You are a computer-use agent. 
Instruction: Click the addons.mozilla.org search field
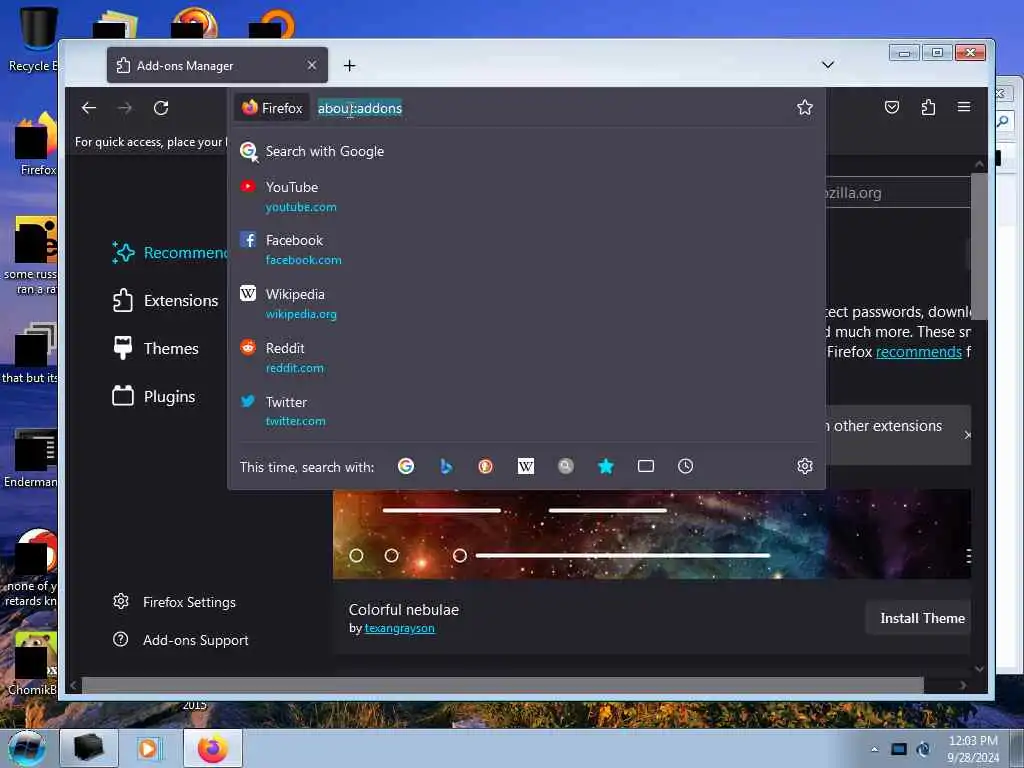coord(898,193)
